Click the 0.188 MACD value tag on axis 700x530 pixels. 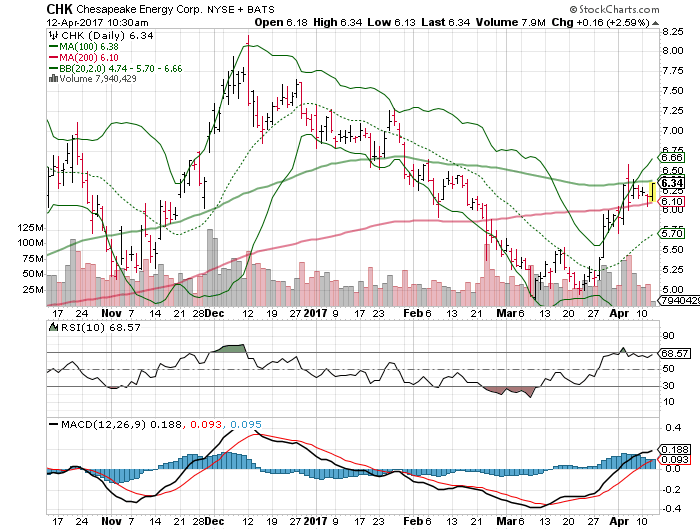674,450
